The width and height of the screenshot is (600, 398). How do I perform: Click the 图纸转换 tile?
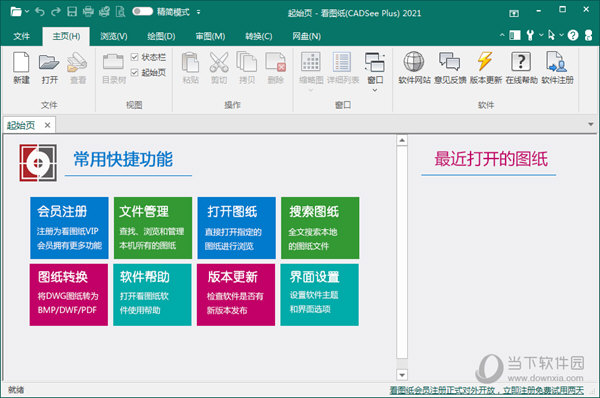[x=68, y=295]
